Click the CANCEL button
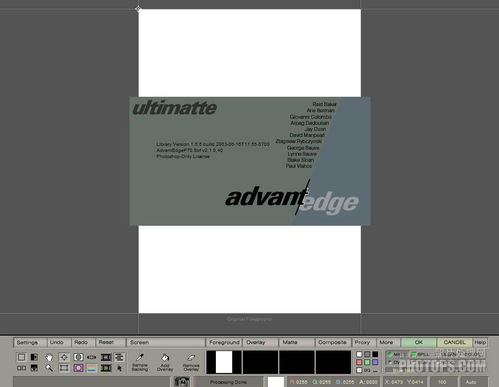Viewport: 499px width, 387px height. coord(454,342)
